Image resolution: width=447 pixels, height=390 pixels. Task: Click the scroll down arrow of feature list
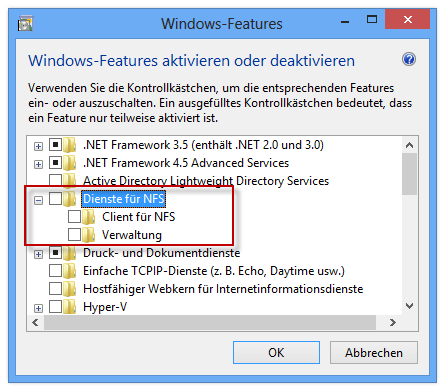pyautogui.click(x=410, y=306)
